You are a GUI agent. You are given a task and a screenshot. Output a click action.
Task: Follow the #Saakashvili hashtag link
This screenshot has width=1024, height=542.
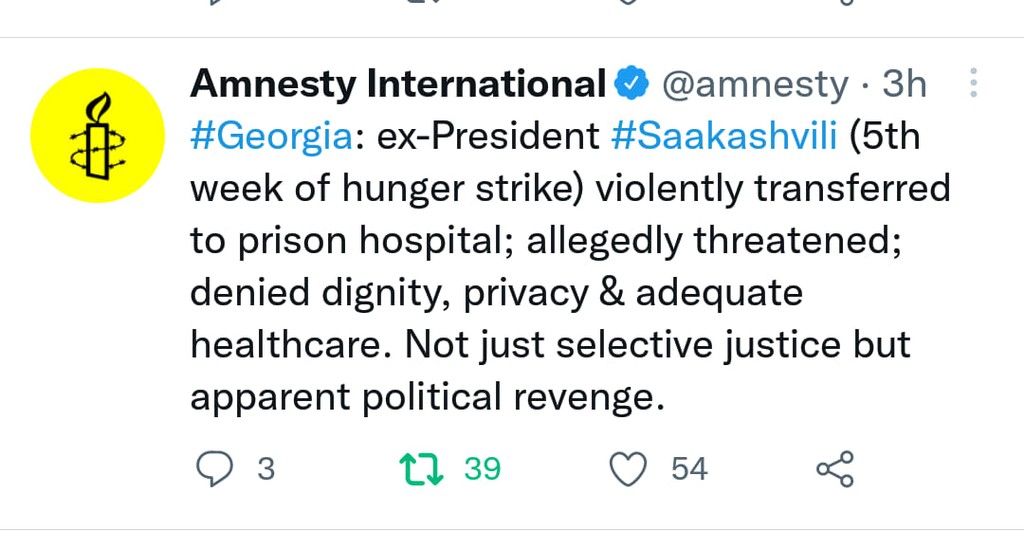724,137
